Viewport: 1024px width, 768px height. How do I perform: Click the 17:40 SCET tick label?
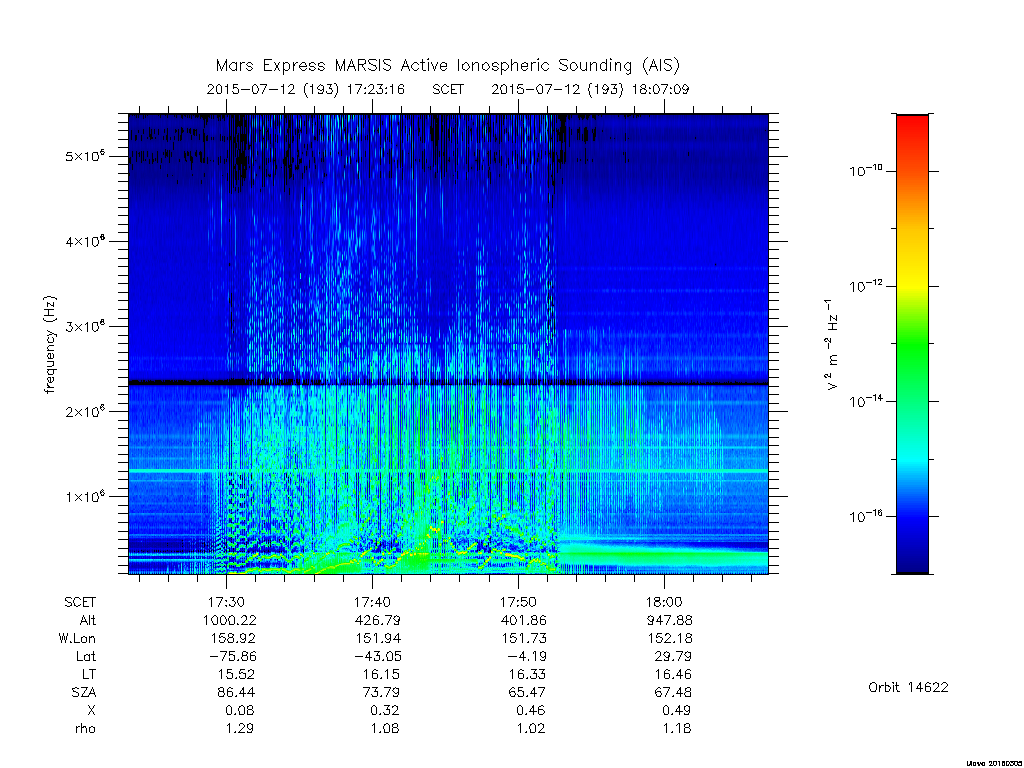point(373,602)
